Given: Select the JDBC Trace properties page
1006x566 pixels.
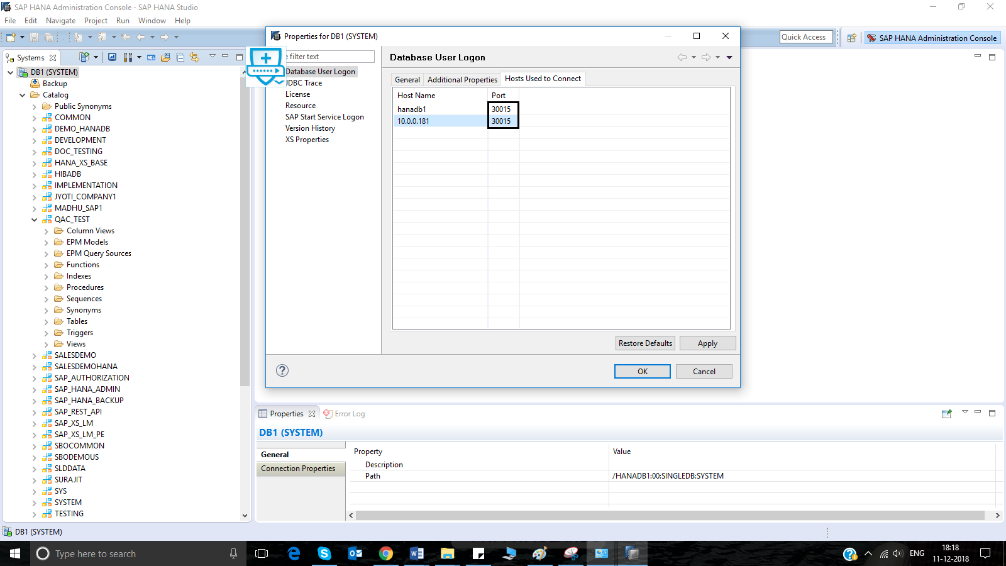Looking at the screenshot, I should (304, 83).
